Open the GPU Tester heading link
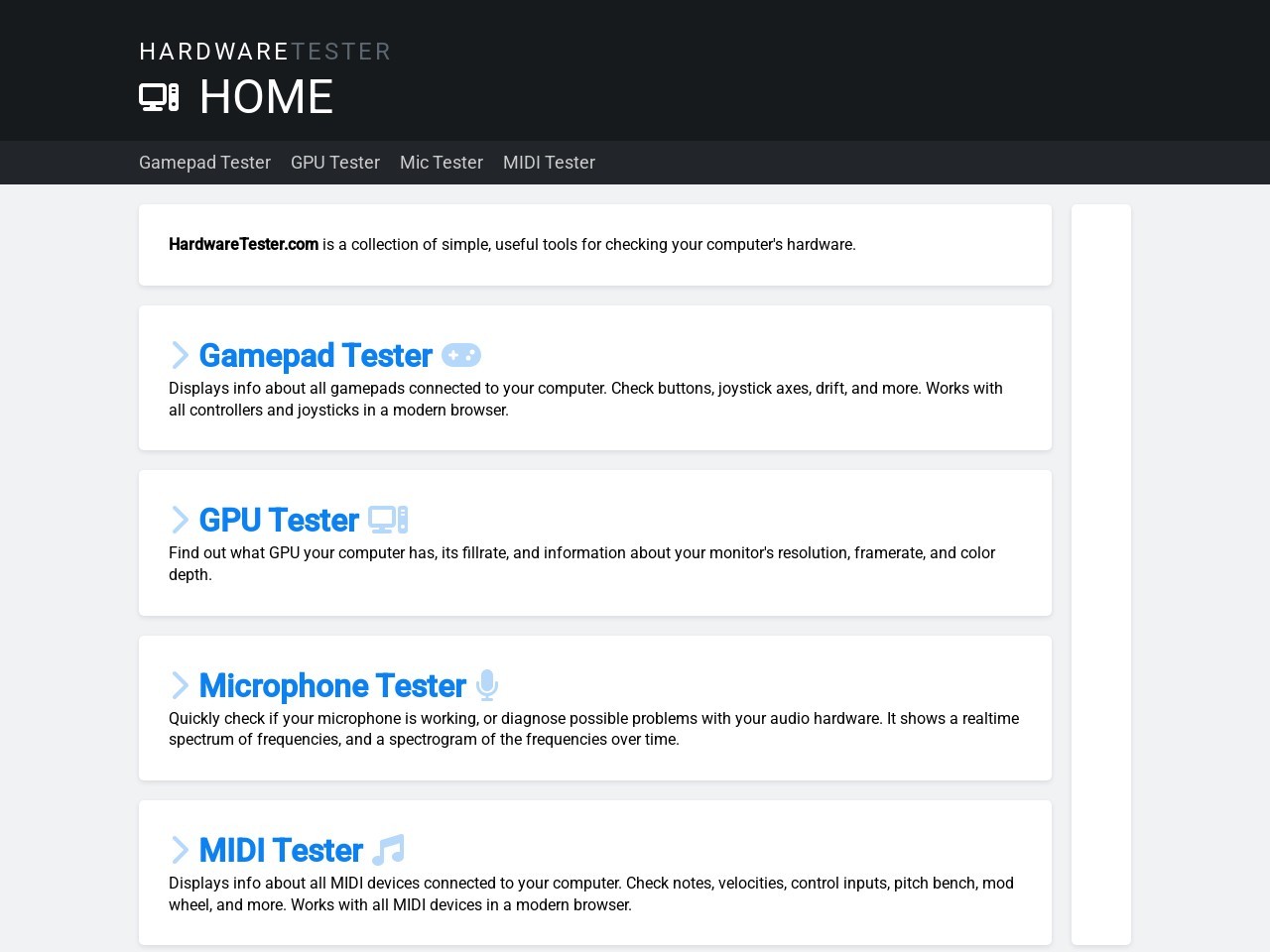The height and width of the screenshot is (952, 1270). click(x=279, y=520)
